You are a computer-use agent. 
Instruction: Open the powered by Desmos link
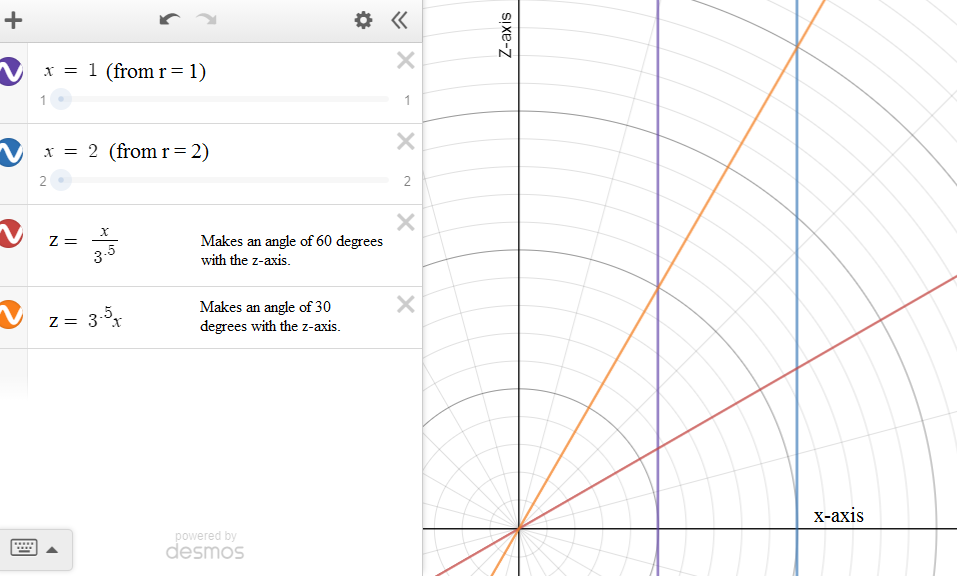pyautogui.click(x=205, y=546)
